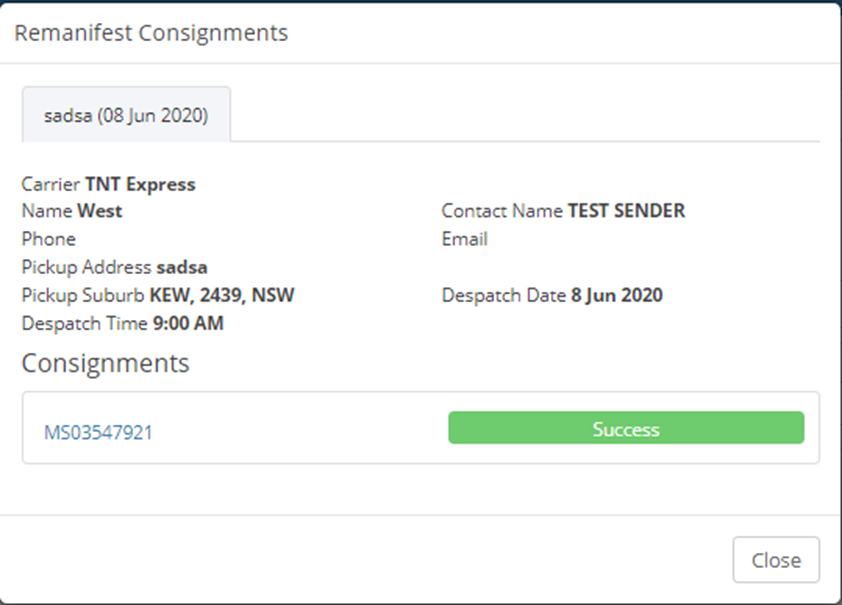Click the Contact Name label
Screen dimensions: 842x605
click(502, 211)
